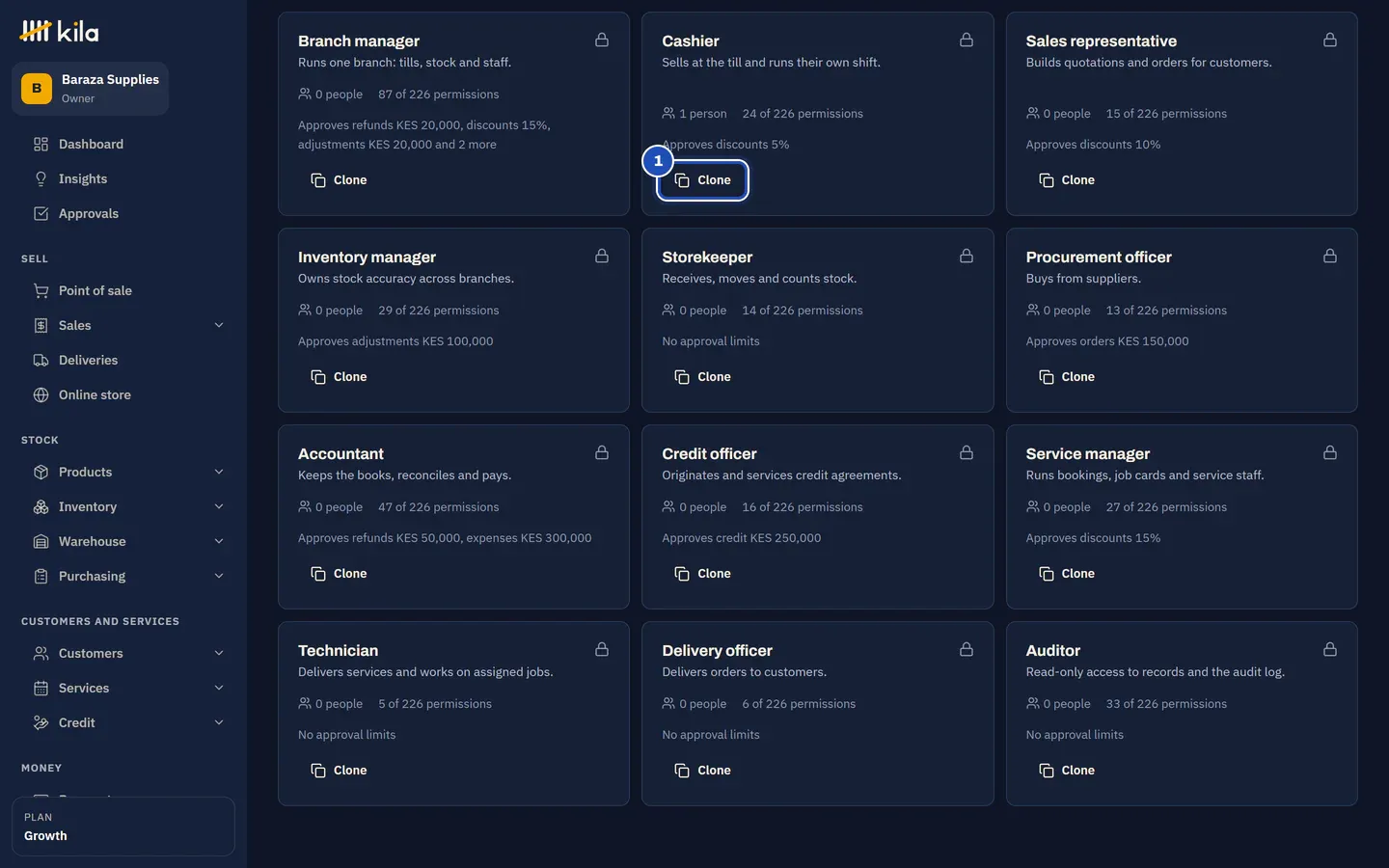The image size is (1389, 868).
Task: Open the Dashboard page
Action: click(123, 145)
